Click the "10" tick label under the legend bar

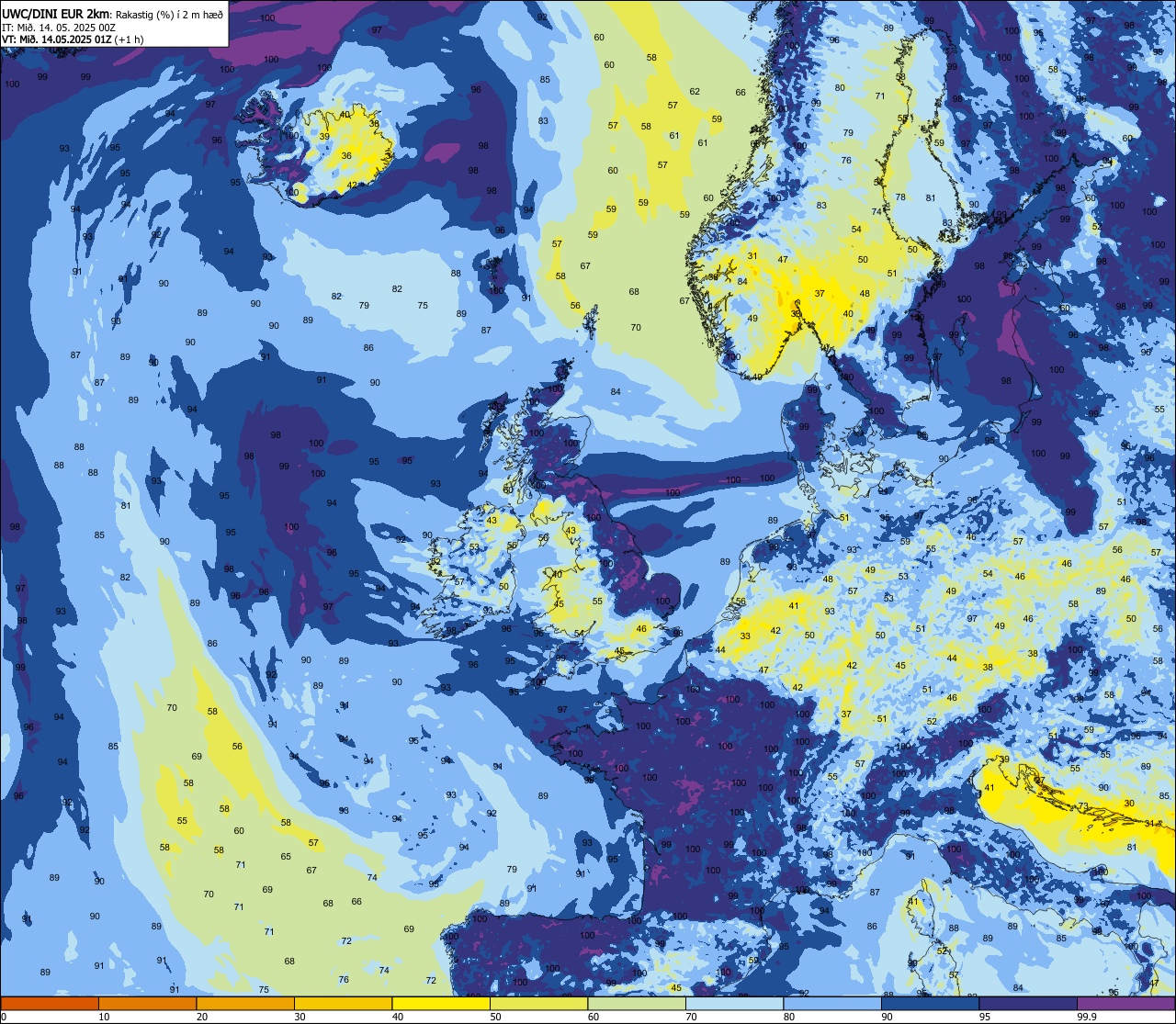(104, 1016)
